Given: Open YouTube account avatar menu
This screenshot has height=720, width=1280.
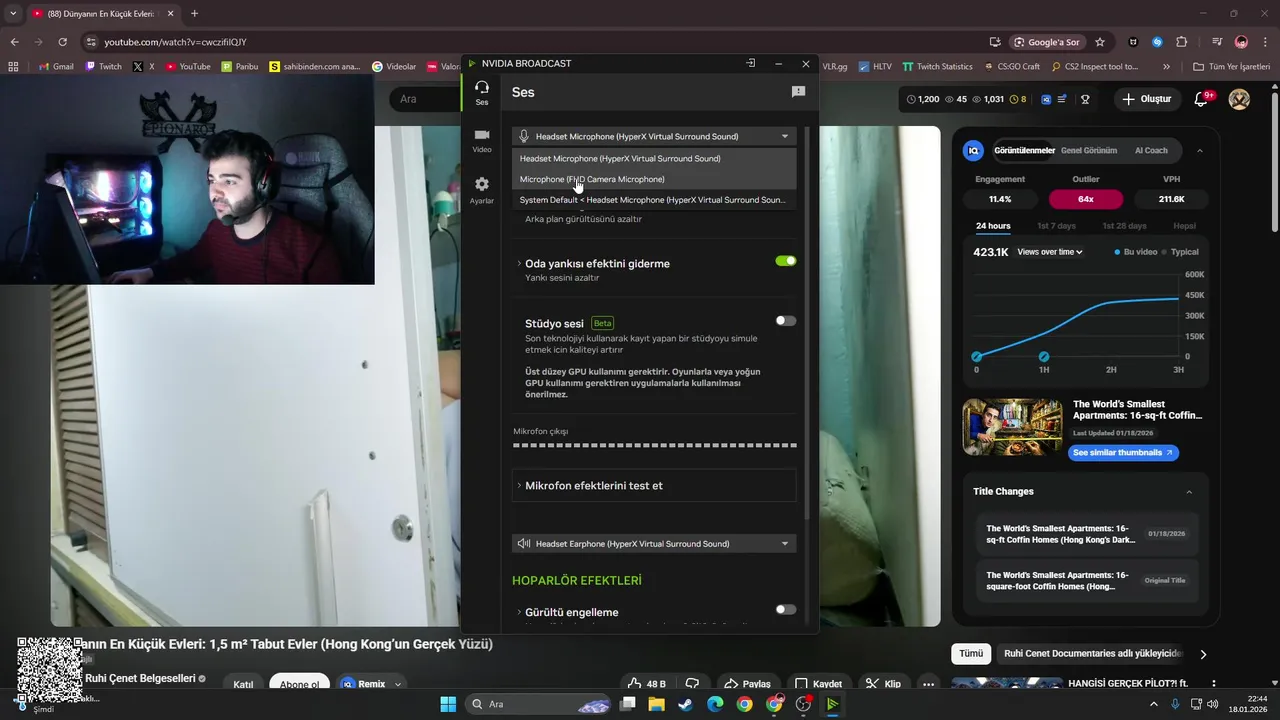Looking at the screenshot, I should pos(1239,99).
